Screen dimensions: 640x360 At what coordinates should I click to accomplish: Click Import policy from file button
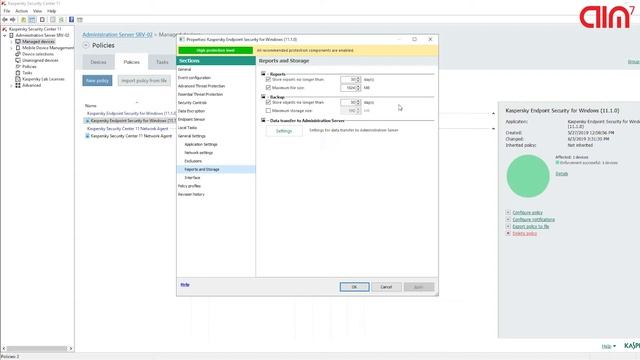[144, 80]
